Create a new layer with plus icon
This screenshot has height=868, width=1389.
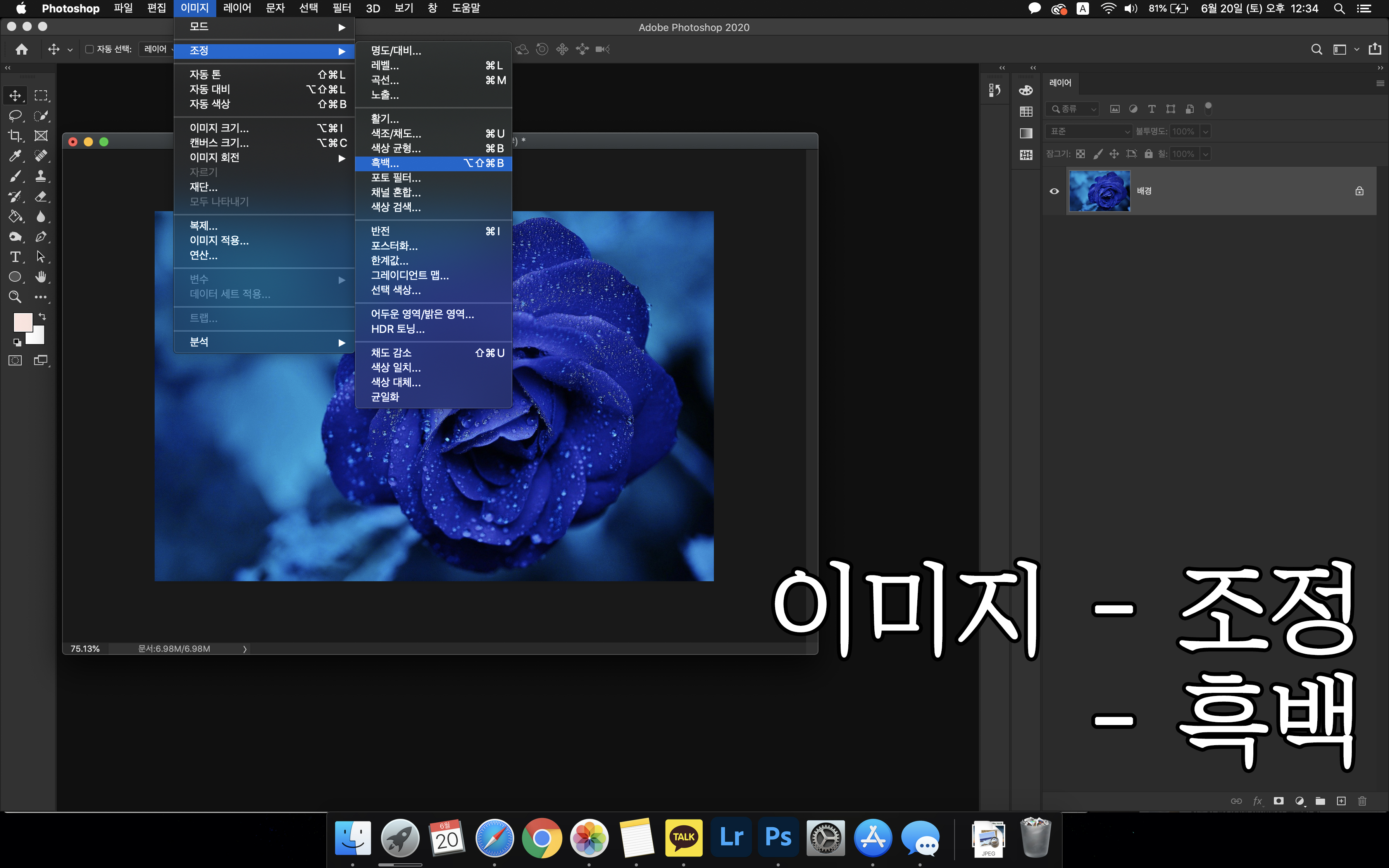pyautogui.click(x=1341, y=801)
